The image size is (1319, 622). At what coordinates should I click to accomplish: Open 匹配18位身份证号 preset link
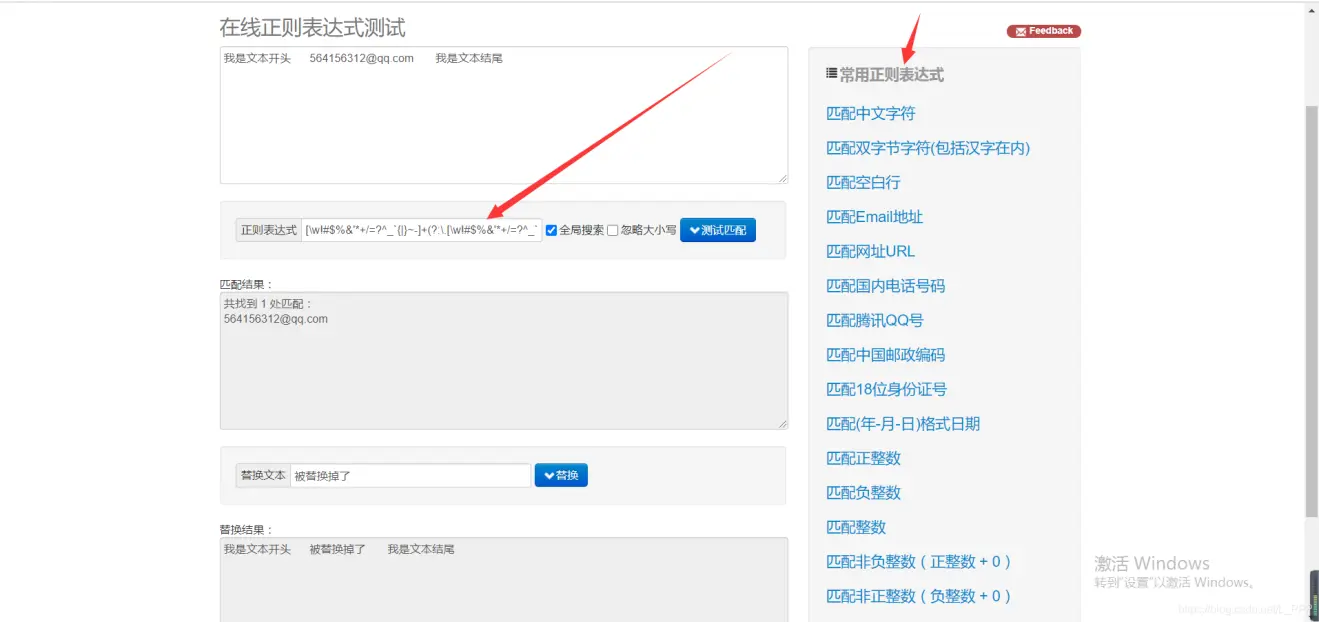pos(886,389)
